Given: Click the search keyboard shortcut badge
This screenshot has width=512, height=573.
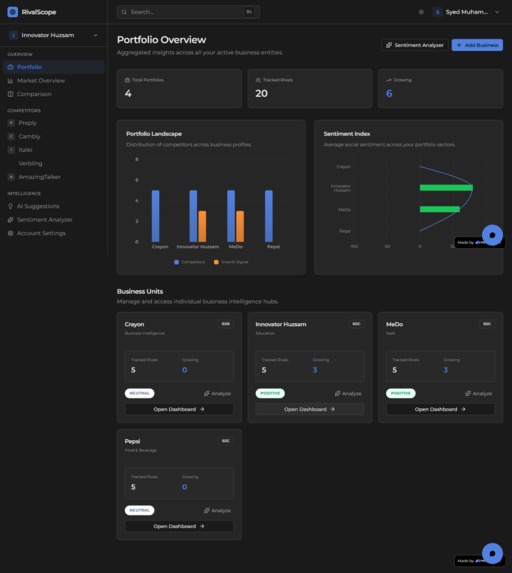Looking at the screenshot, I should (x=249, y=12).
